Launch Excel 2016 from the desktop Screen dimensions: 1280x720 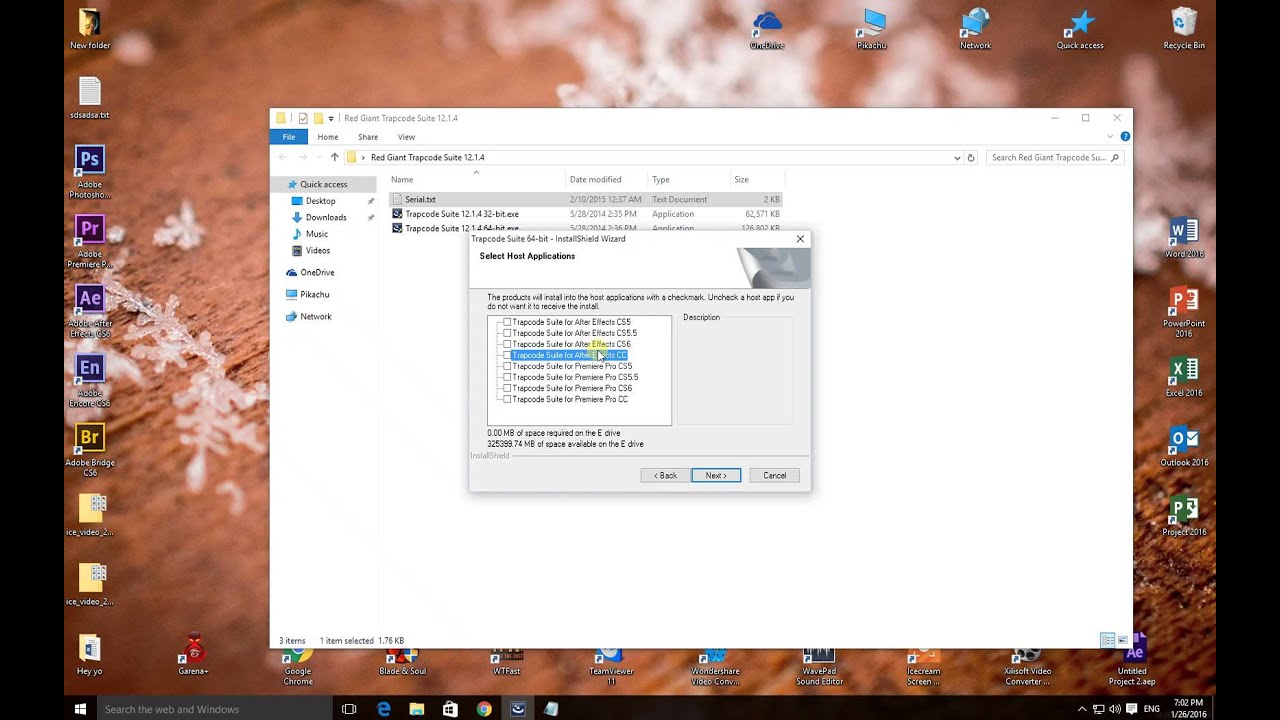[x=1184, y=377]
